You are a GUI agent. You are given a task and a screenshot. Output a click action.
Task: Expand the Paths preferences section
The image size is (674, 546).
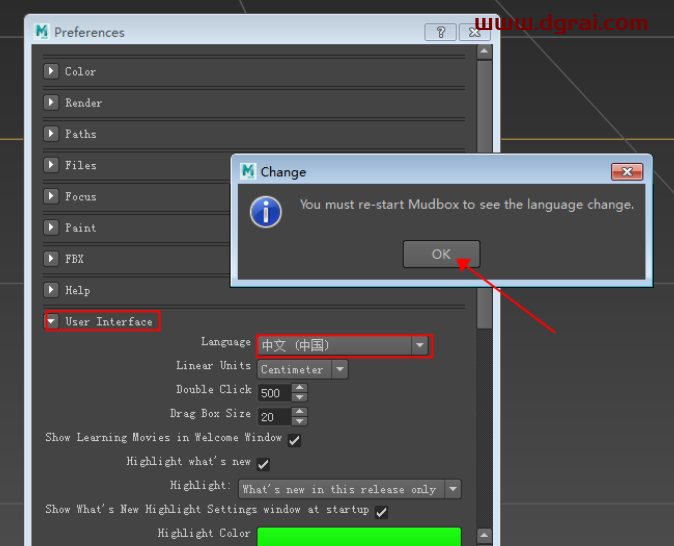pyautogui.click(x=52, y=134)
